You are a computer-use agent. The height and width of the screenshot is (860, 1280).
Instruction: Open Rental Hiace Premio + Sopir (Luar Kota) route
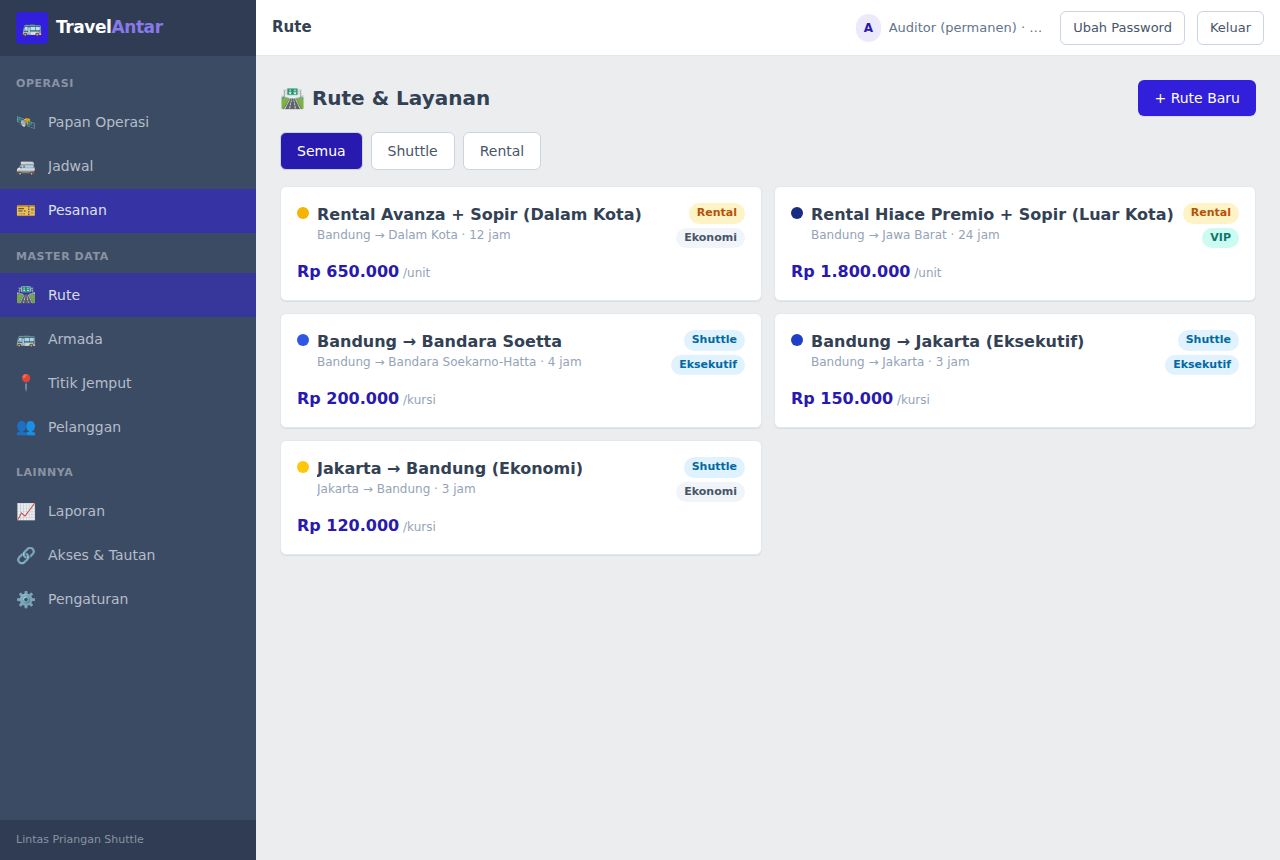pyautogui.click(x=992, y=214)
